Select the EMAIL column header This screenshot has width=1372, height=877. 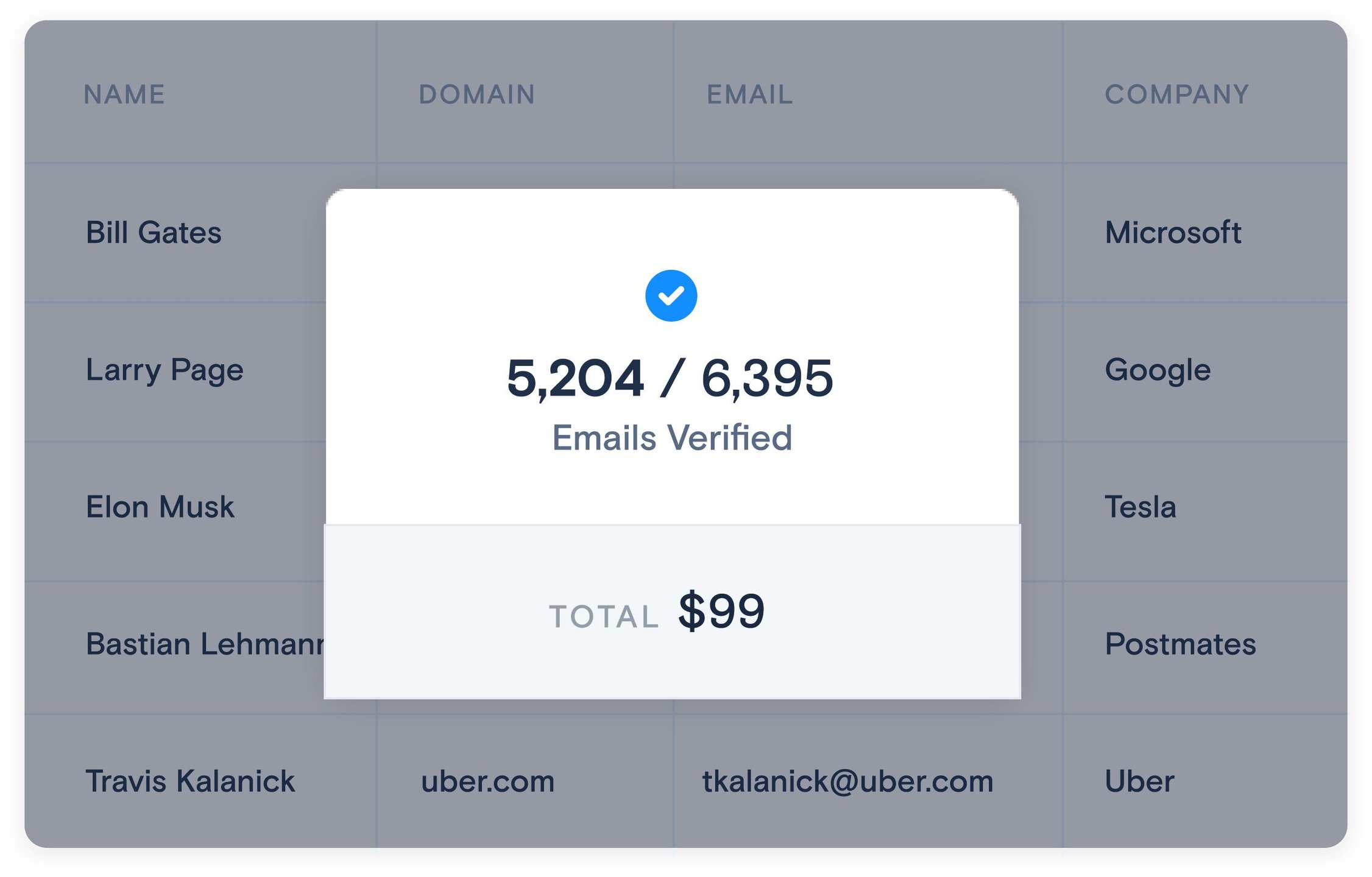tap(750, 94)
